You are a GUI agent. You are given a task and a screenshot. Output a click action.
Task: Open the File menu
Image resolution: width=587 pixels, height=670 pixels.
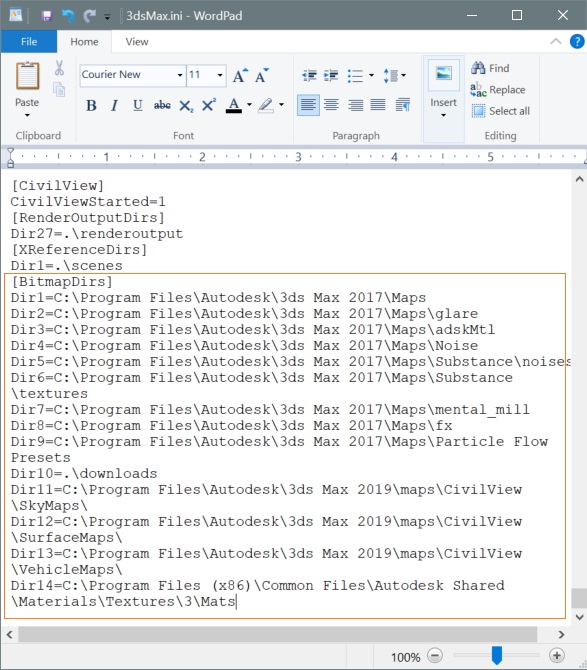click(x=29, y=41)
